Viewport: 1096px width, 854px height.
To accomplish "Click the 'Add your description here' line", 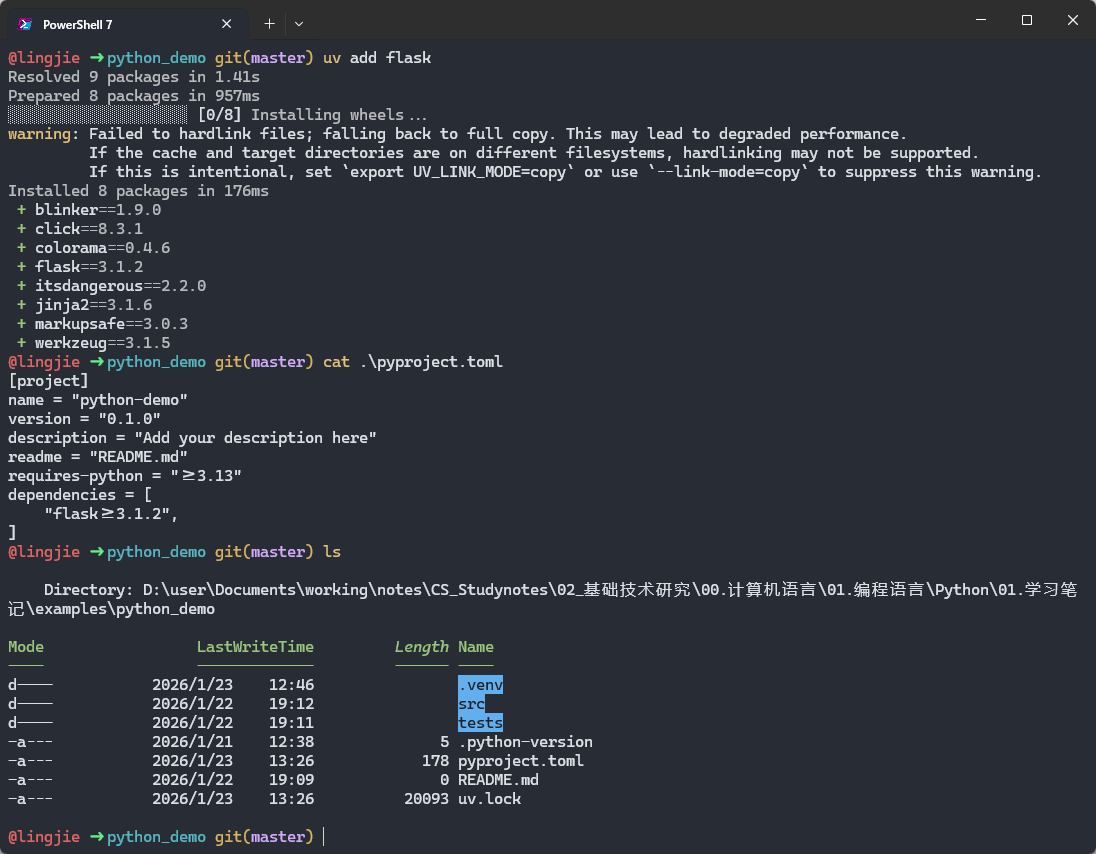I will [x=192, y=437].
